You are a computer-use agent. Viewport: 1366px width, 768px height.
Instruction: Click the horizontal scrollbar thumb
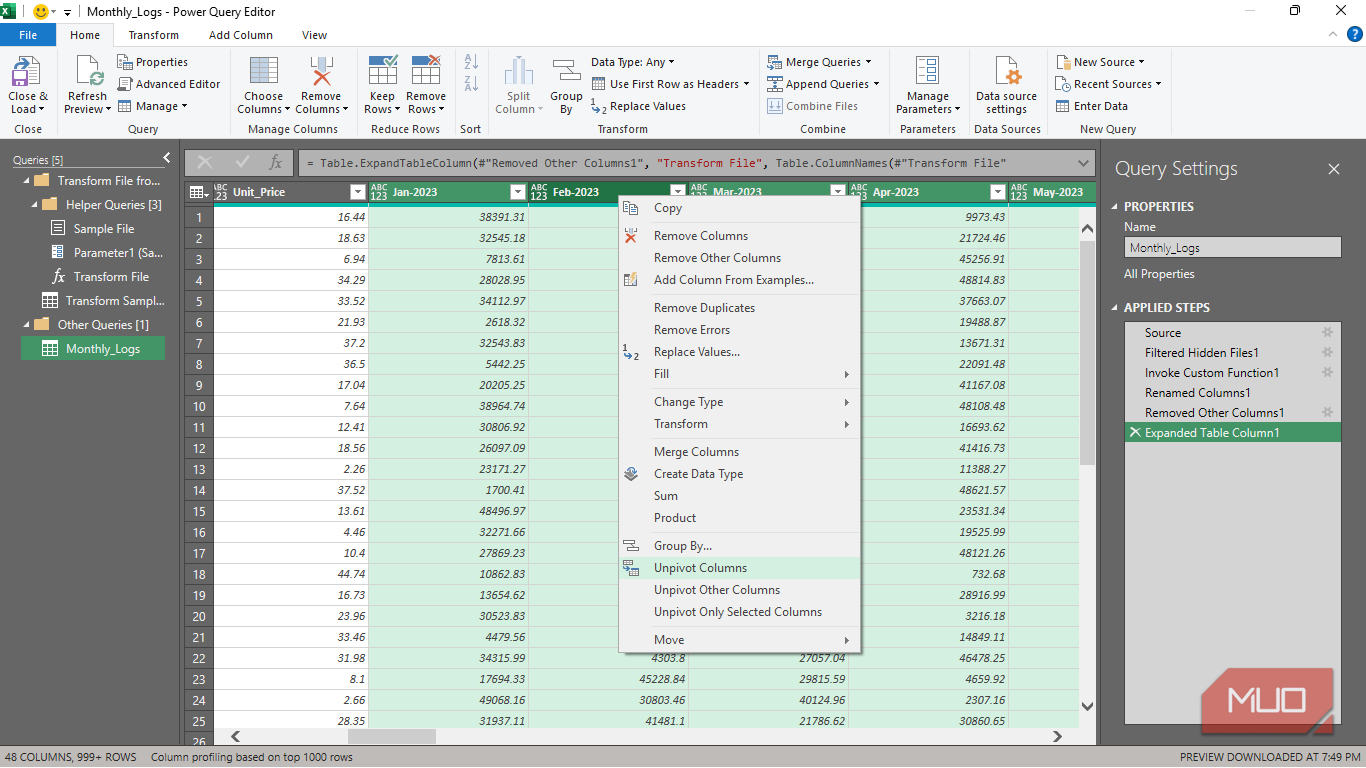click(x=392, y=736)
